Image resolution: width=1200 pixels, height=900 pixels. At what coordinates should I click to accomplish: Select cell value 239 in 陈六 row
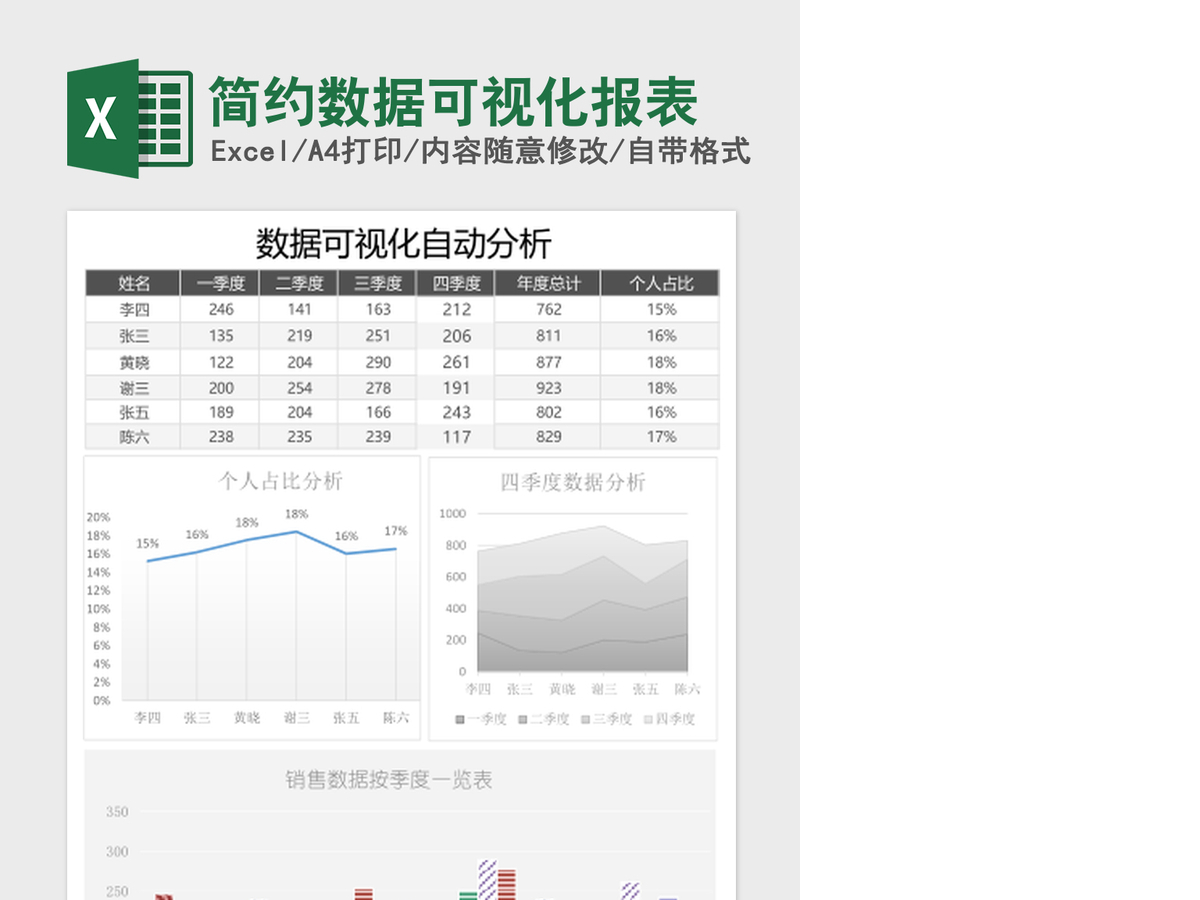378,437
